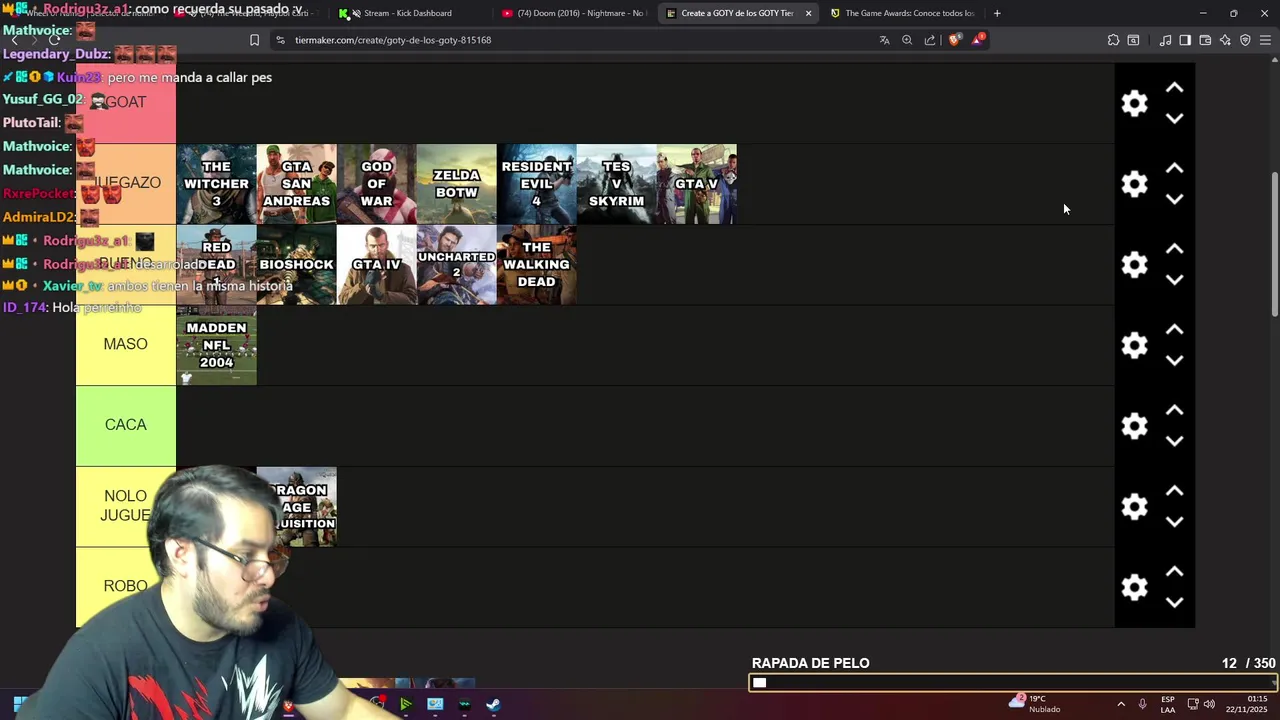1280x720 pixels.
Task: Move CACA row up with arrow
Action: 1175,411
